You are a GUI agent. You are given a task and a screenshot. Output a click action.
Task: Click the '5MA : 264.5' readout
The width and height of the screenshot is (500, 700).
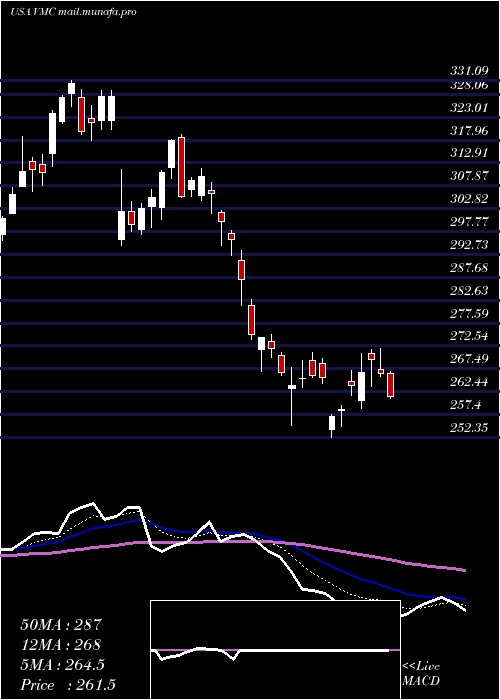62,665
